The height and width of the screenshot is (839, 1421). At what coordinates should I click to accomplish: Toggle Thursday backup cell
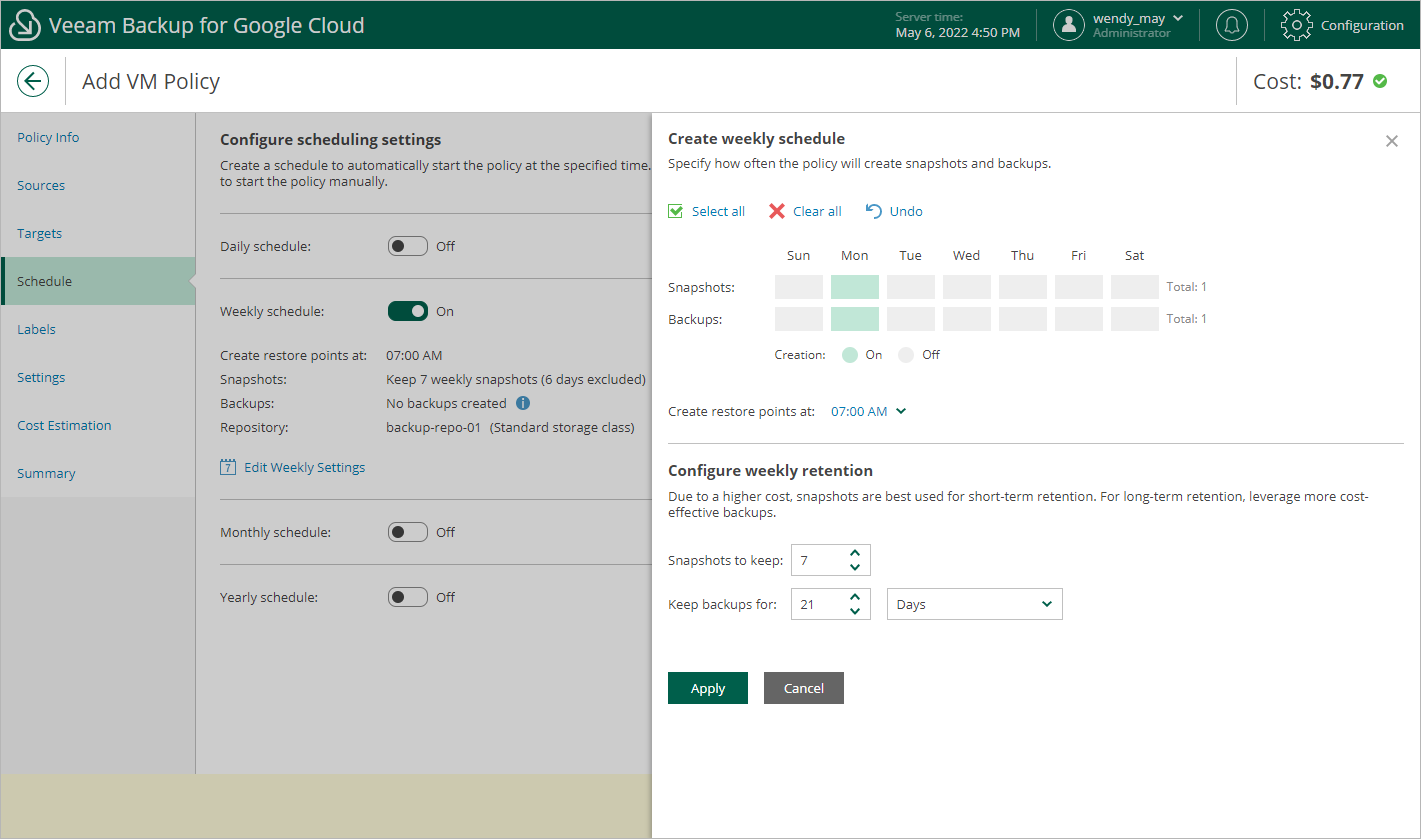coord(1023,319)
